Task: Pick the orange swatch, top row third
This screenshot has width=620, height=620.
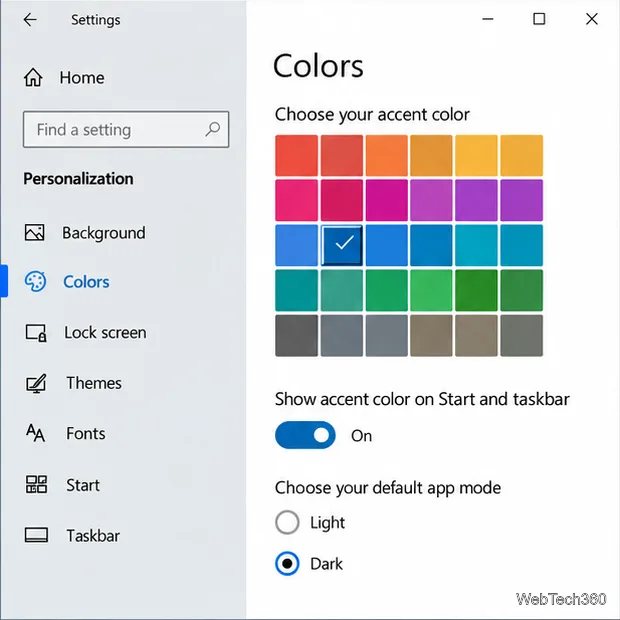Action: click(386, 155)
